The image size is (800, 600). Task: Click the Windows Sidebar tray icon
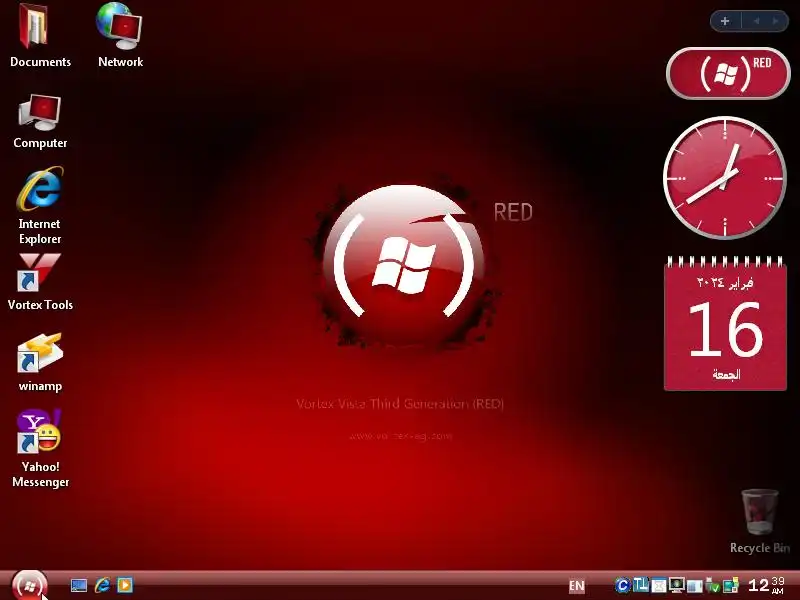click(x=731, y=585)
